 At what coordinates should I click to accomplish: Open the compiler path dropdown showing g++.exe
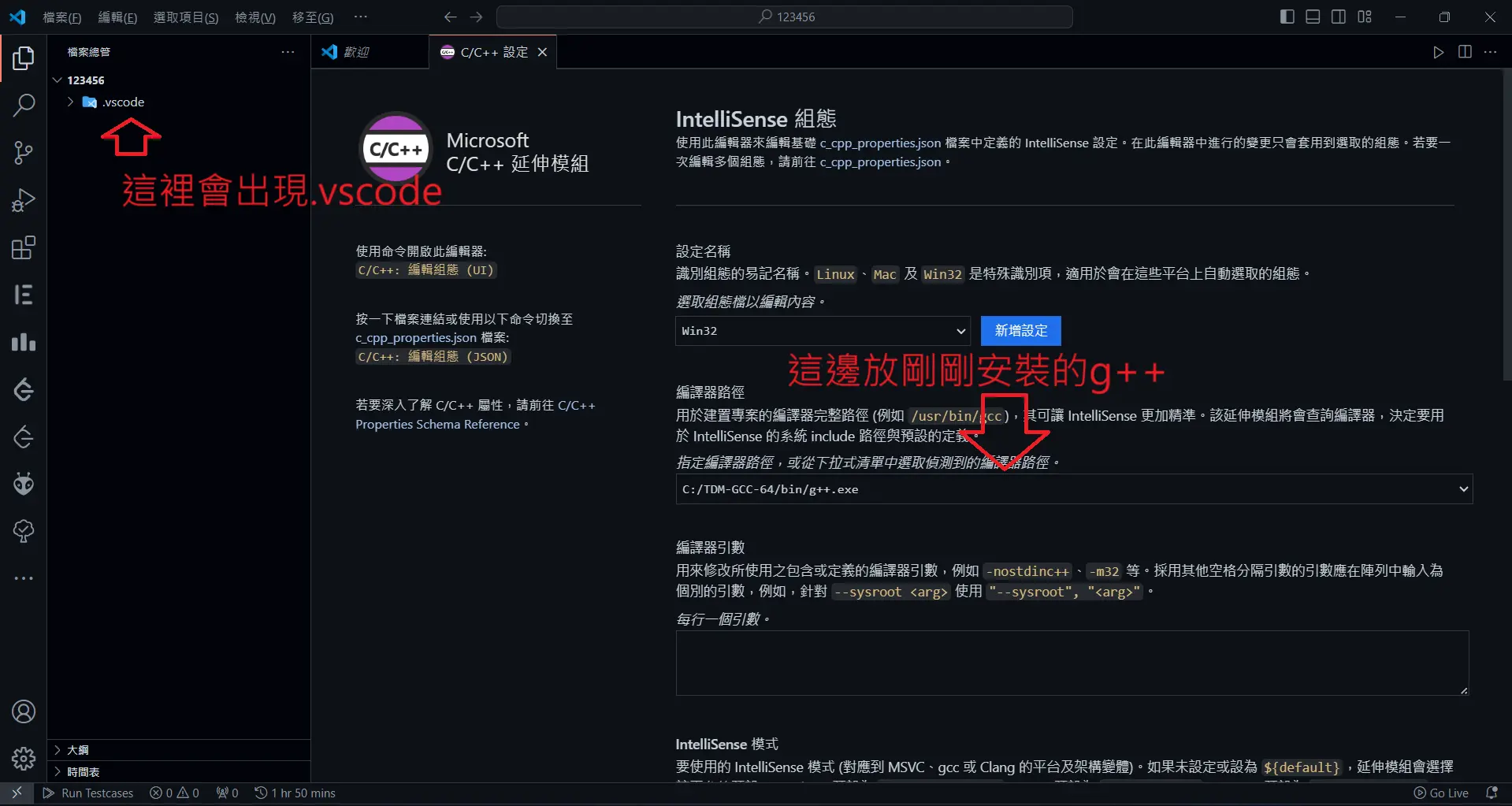1463,488
